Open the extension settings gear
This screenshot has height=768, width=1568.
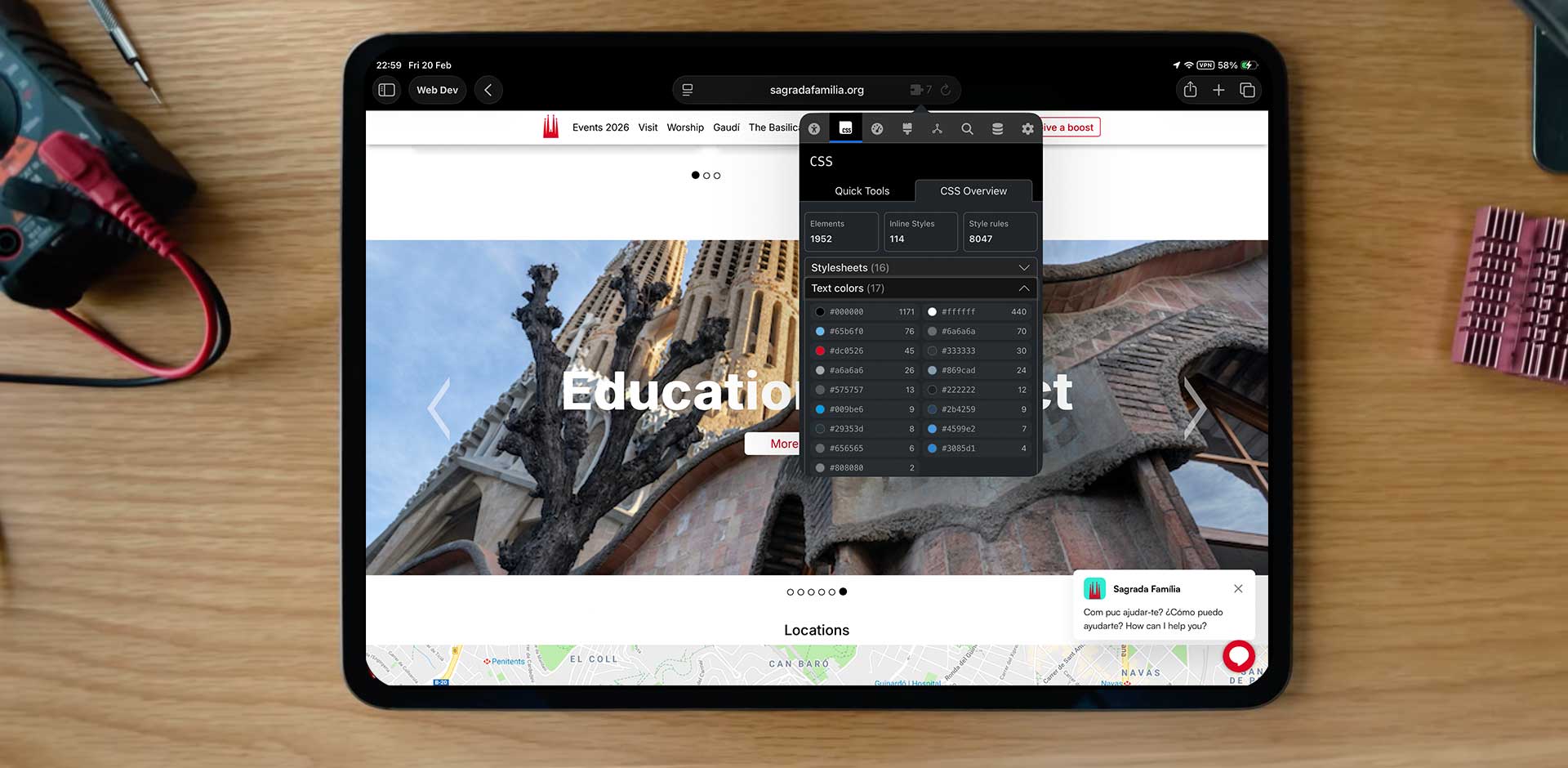pos(1027,129)
